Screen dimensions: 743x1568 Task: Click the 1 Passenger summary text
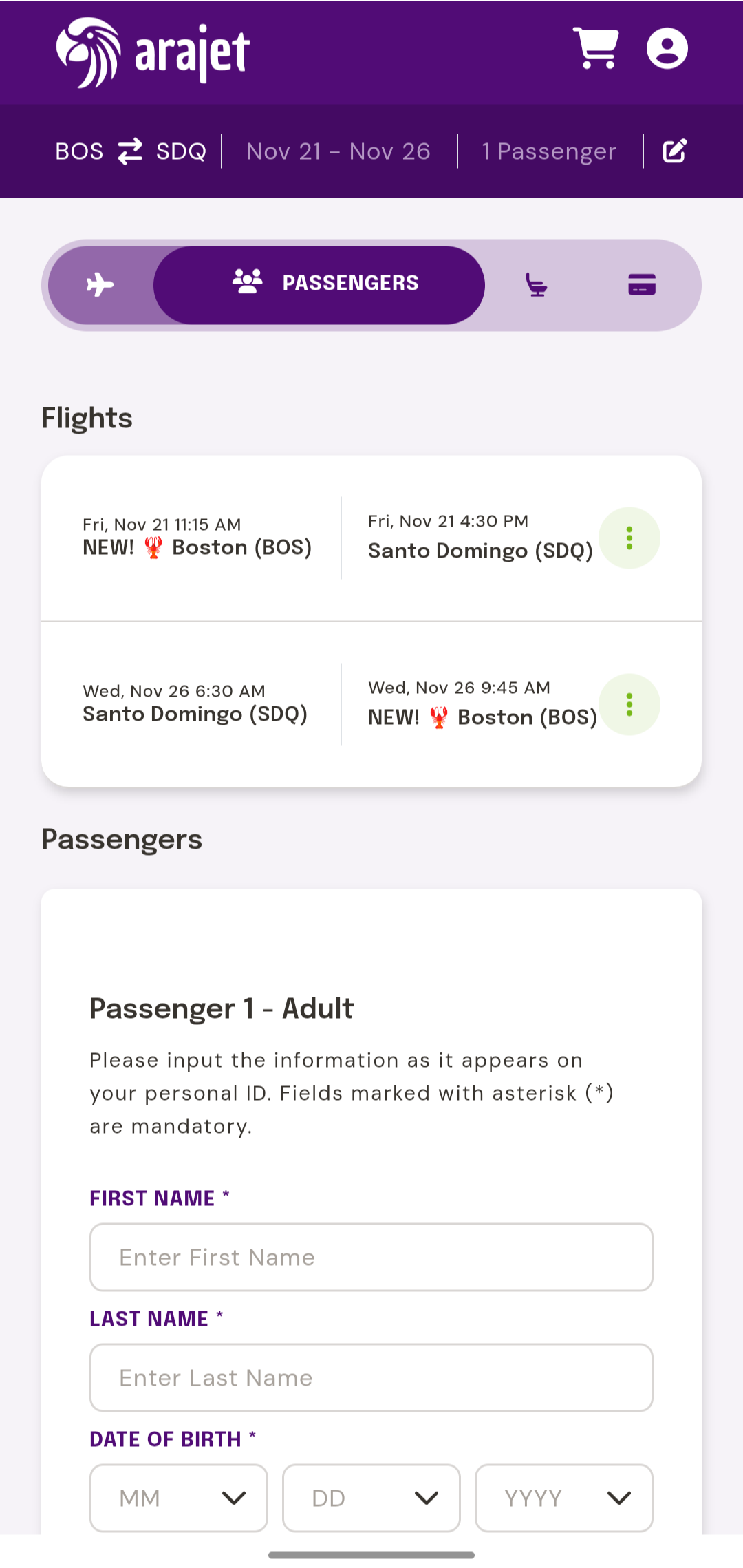pyautogui.click(x=549, y=151)
